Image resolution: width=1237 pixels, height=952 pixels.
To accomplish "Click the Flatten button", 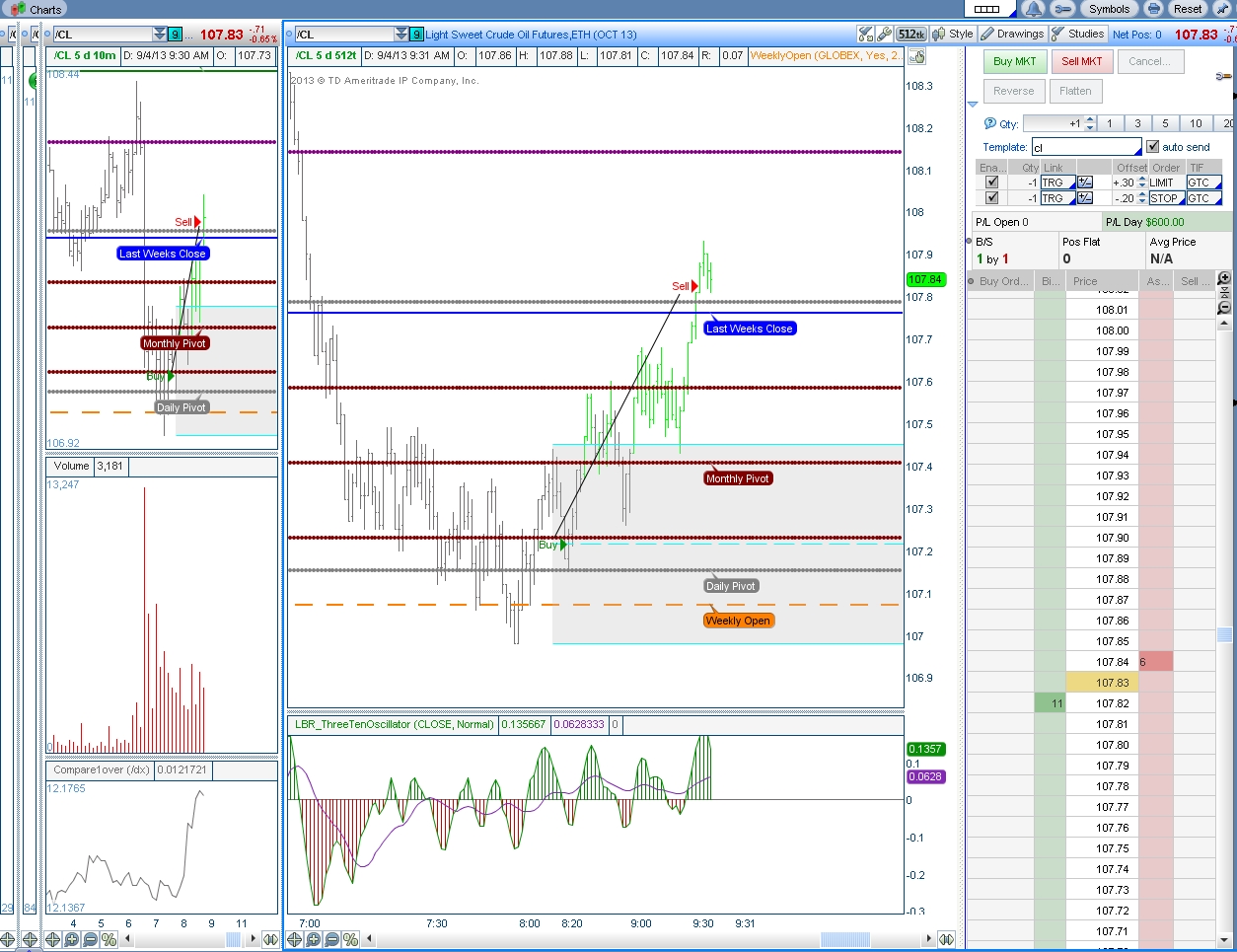I will (1075, 91).
